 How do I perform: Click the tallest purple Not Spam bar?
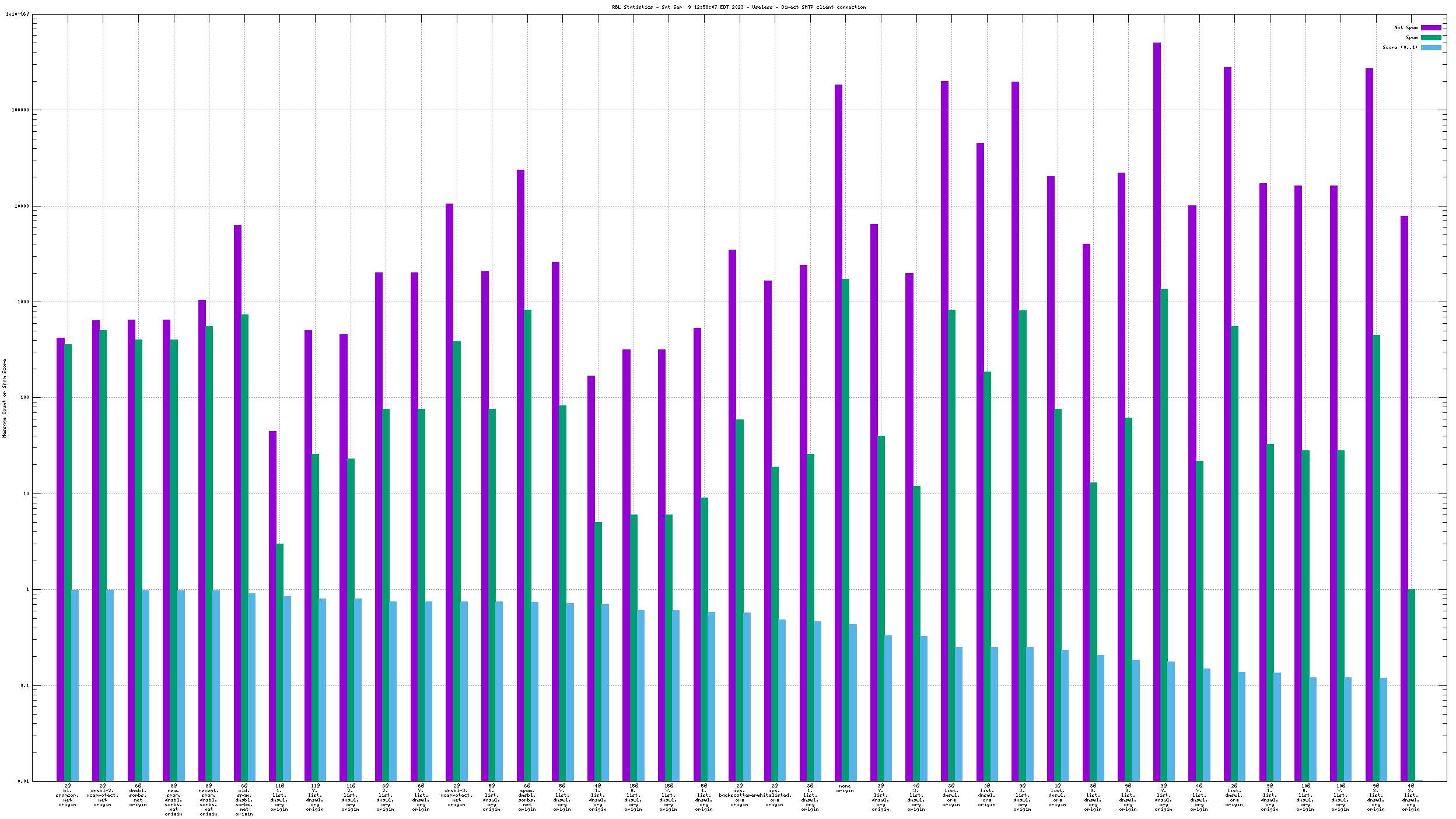click(x=1157, y=408)
